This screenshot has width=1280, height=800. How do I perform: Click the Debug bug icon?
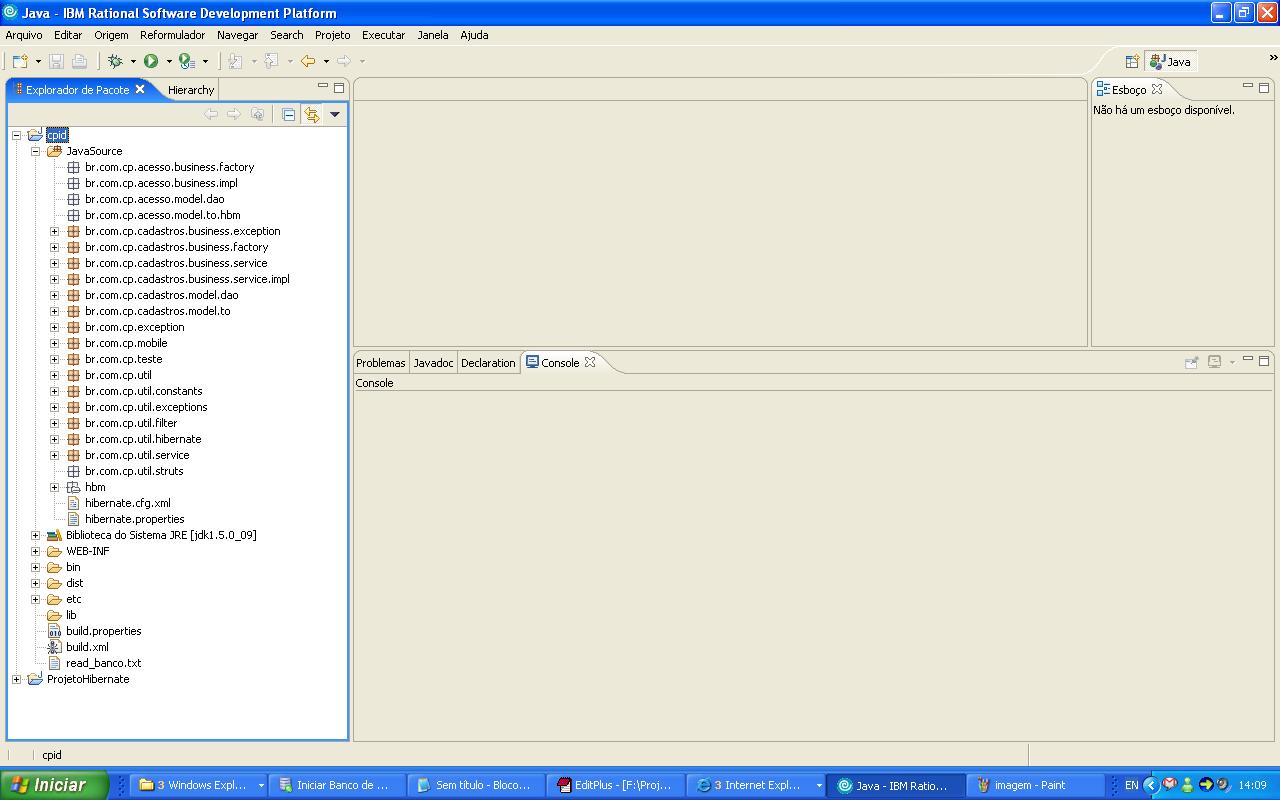[x=115, y=61]
